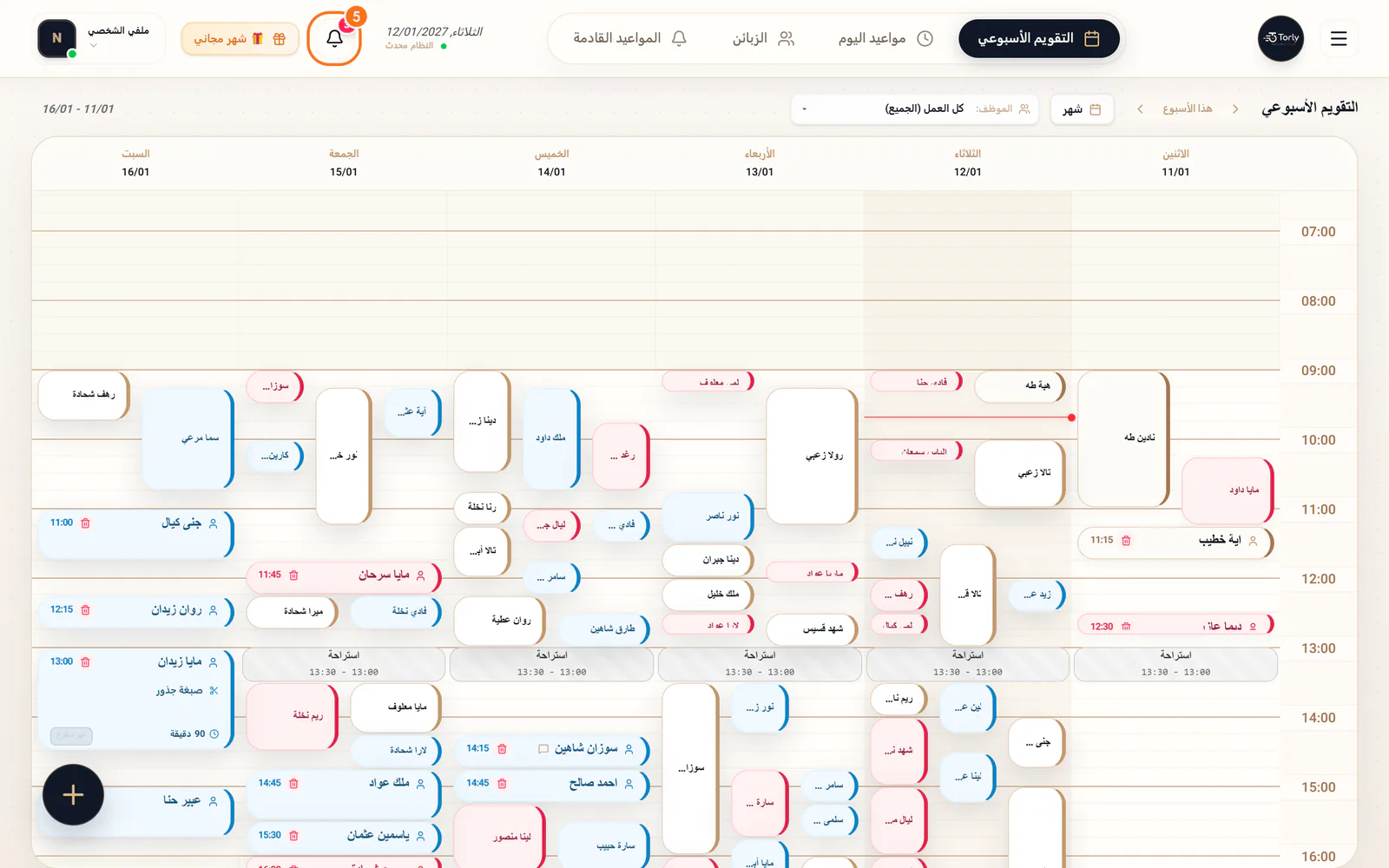Viewport: 1389px width, 868px height.
Task: Open the employee filter dropdown كل العمل
Action: pos(915,108)
